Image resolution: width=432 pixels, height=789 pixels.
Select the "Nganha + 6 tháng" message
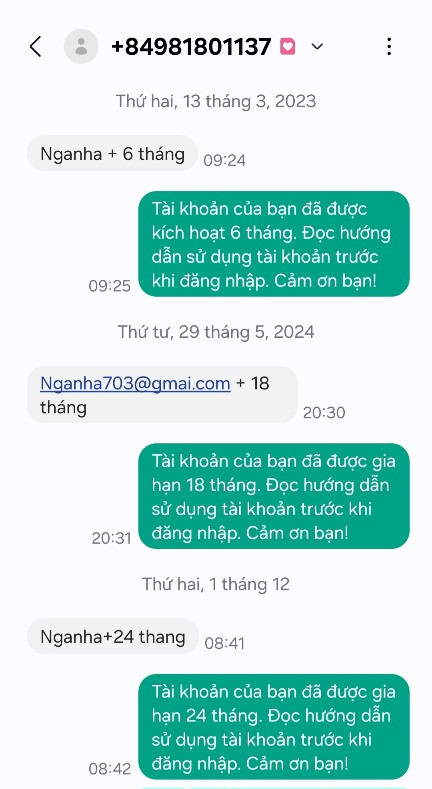(x=112, y=153)
